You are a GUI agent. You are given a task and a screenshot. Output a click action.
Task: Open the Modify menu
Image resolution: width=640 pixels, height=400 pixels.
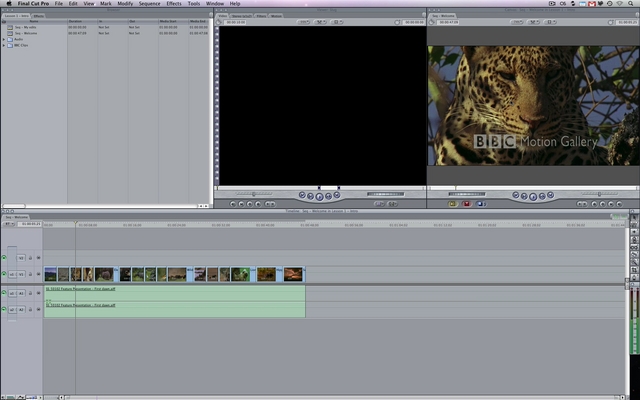pos(125,3)
